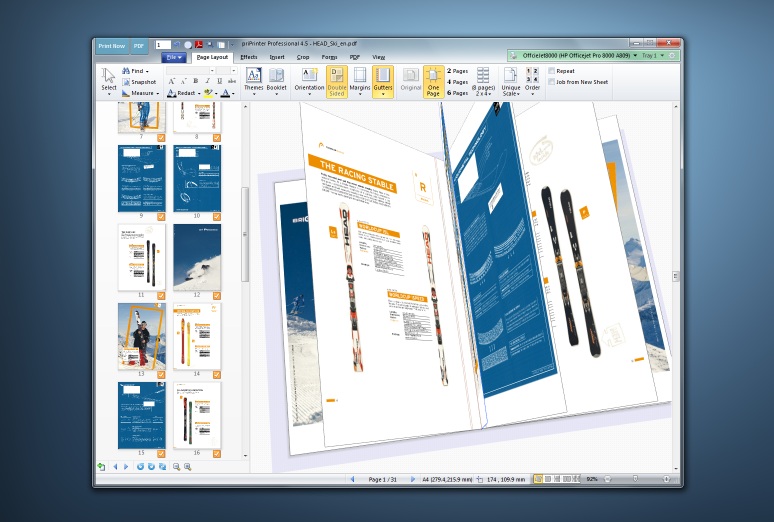Apply Bold text formatting
This screenshot has width=774, height=522.
pos(196,81)
